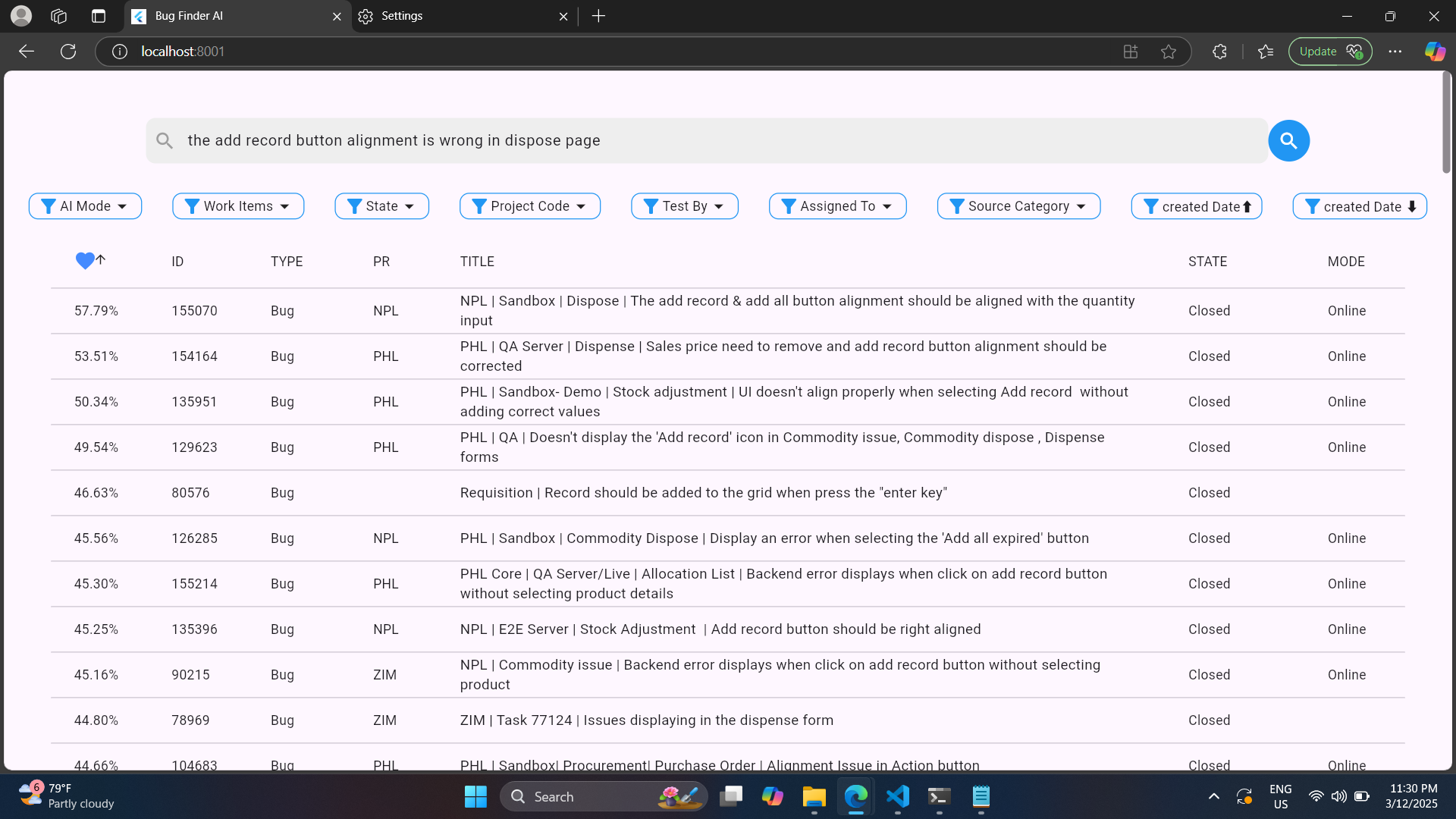Expand the Project Code dropdown
Viewport: 1456px width, 819px height.
[529, 206]
